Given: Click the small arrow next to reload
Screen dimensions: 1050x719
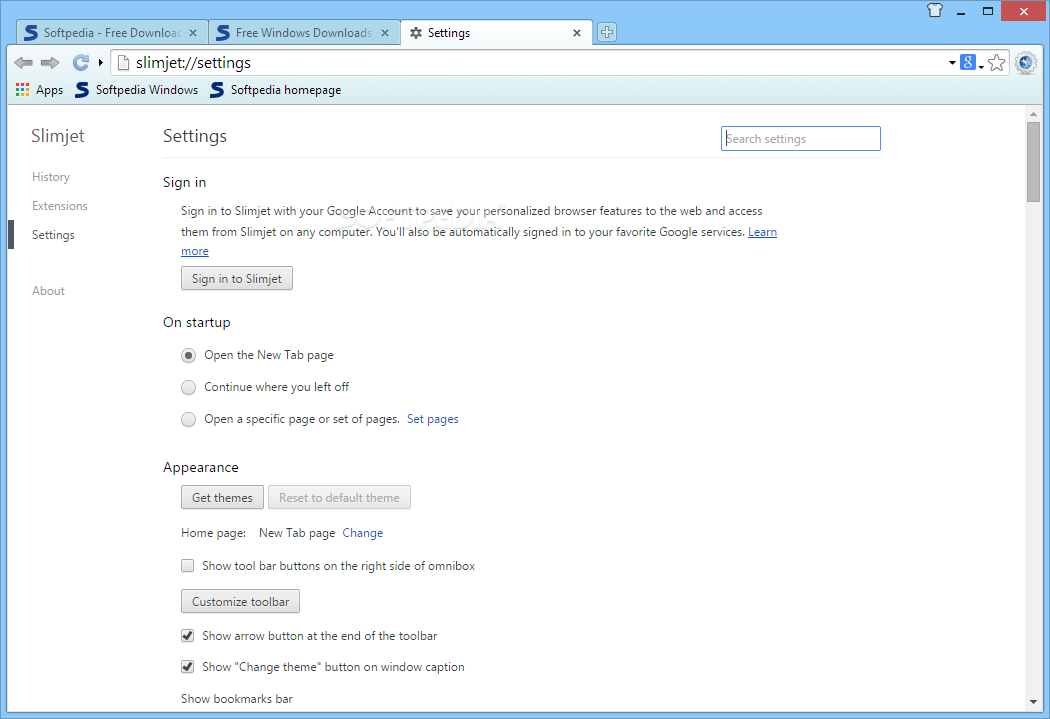Looking at the screenshot, I should point(100,63).
